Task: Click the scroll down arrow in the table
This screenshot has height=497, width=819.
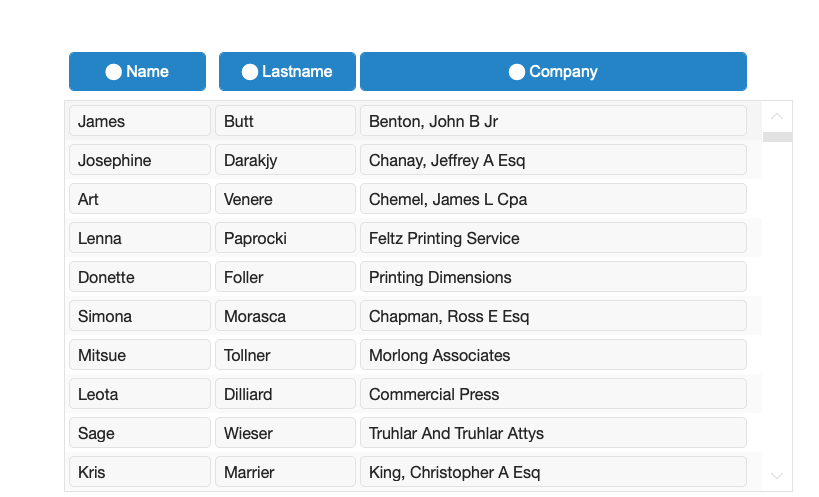Action: [x=777, y=476]
